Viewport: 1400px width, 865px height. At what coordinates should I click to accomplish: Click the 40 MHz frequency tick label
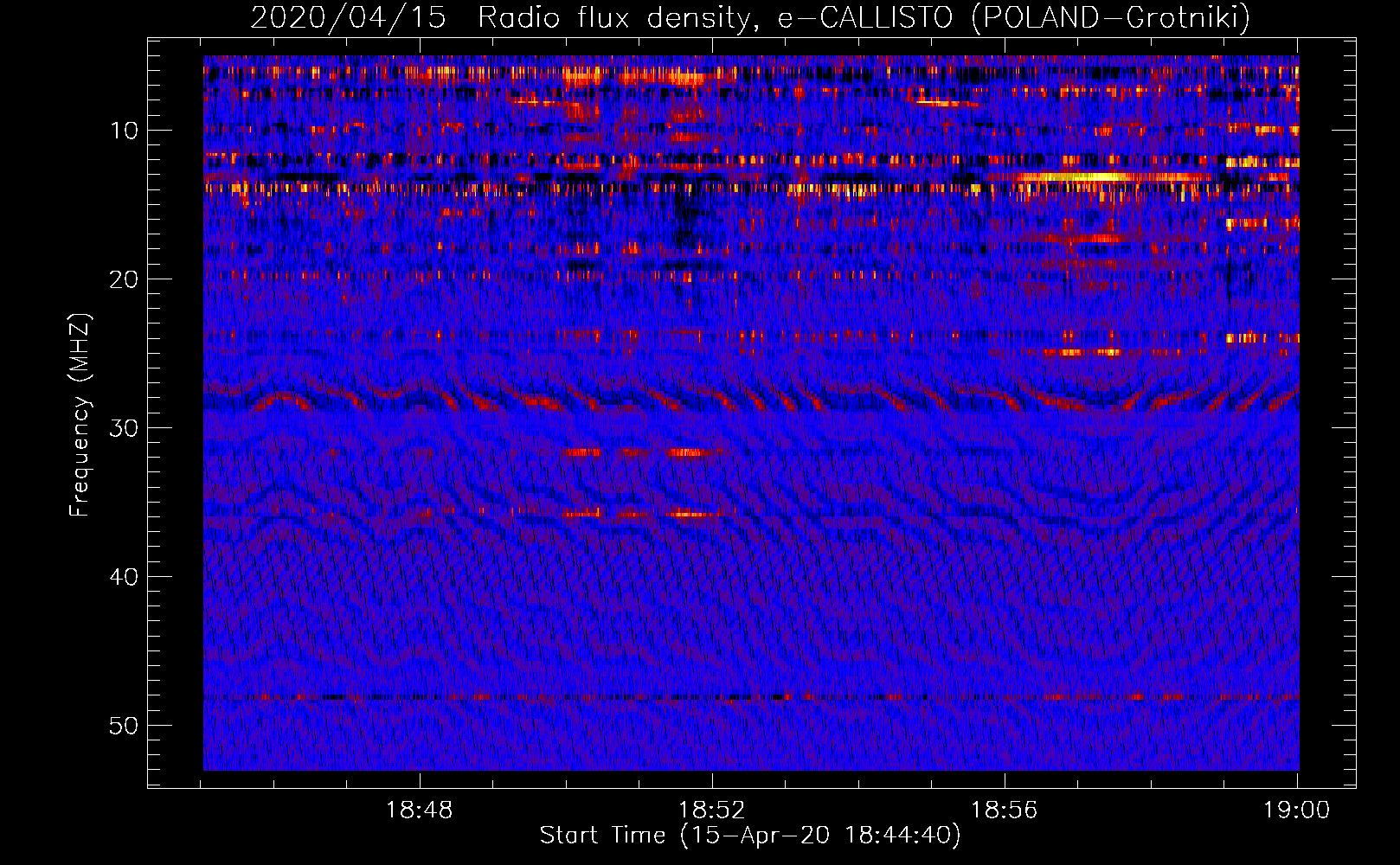point(125,577)
